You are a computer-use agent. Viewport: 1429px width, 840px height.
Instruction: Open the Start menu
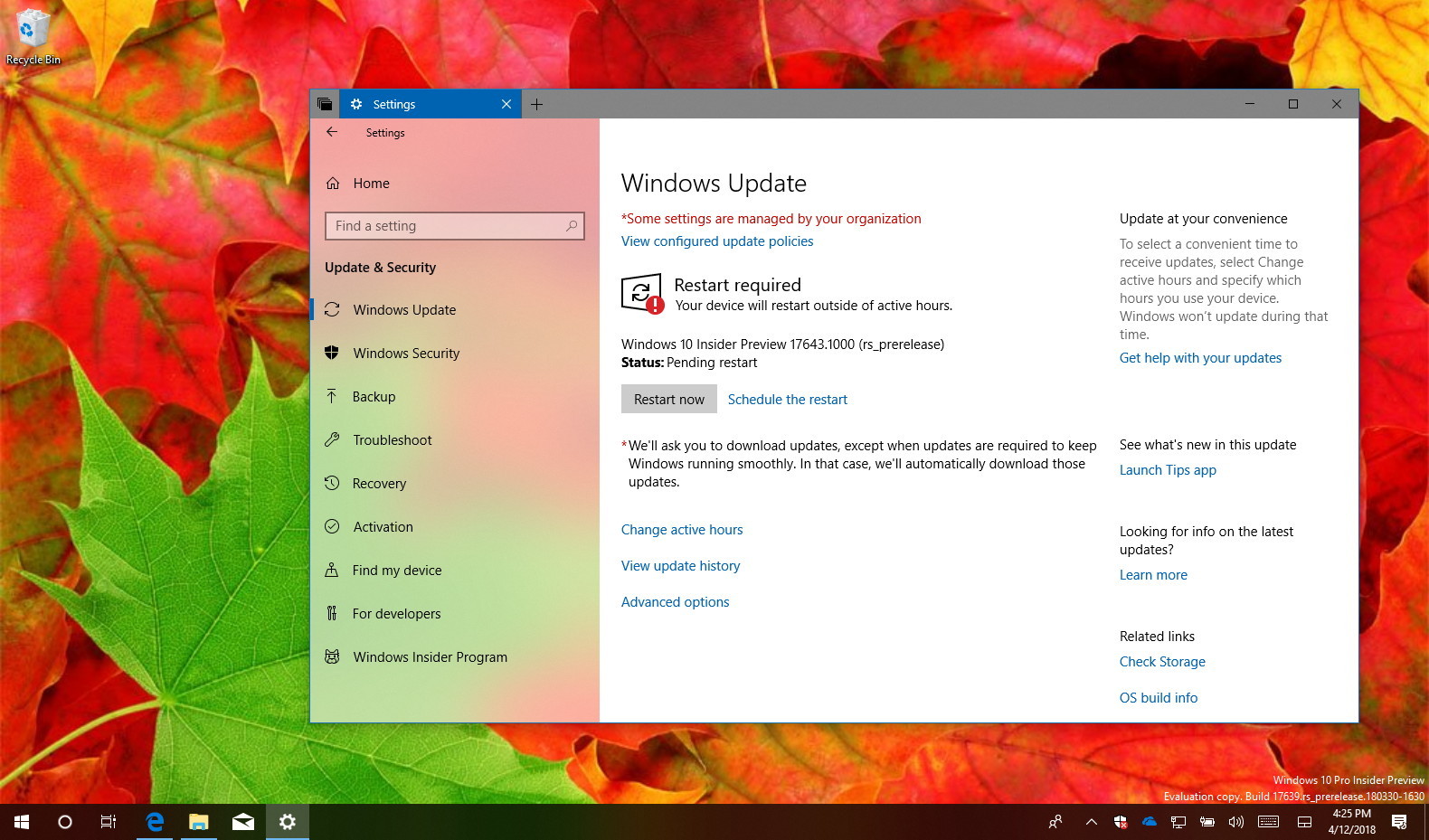point(22,822)
